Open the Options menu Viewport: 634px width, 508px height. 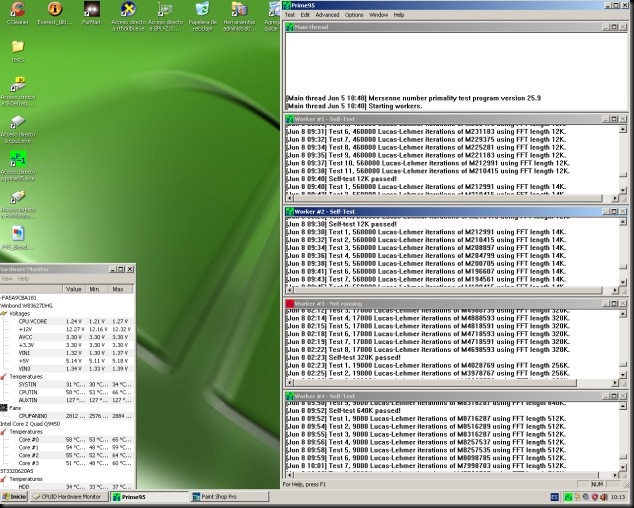(x=354, y=15)
